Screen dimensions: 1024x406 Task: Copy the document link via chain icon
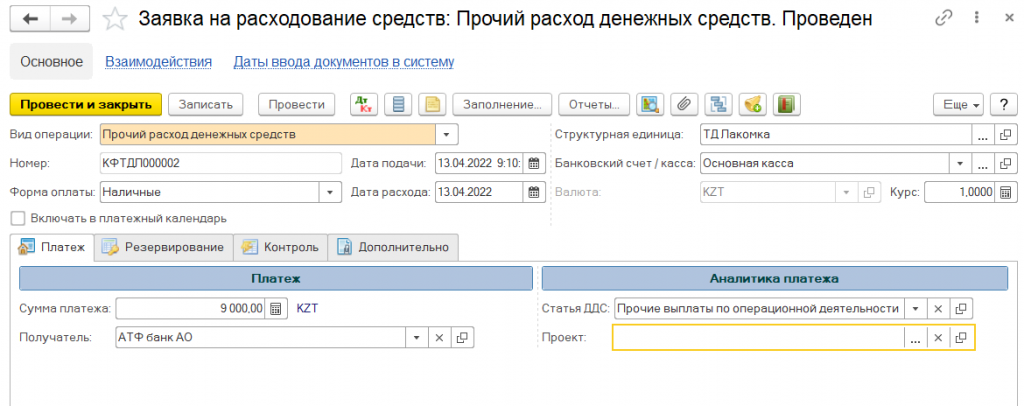point(943,19)
